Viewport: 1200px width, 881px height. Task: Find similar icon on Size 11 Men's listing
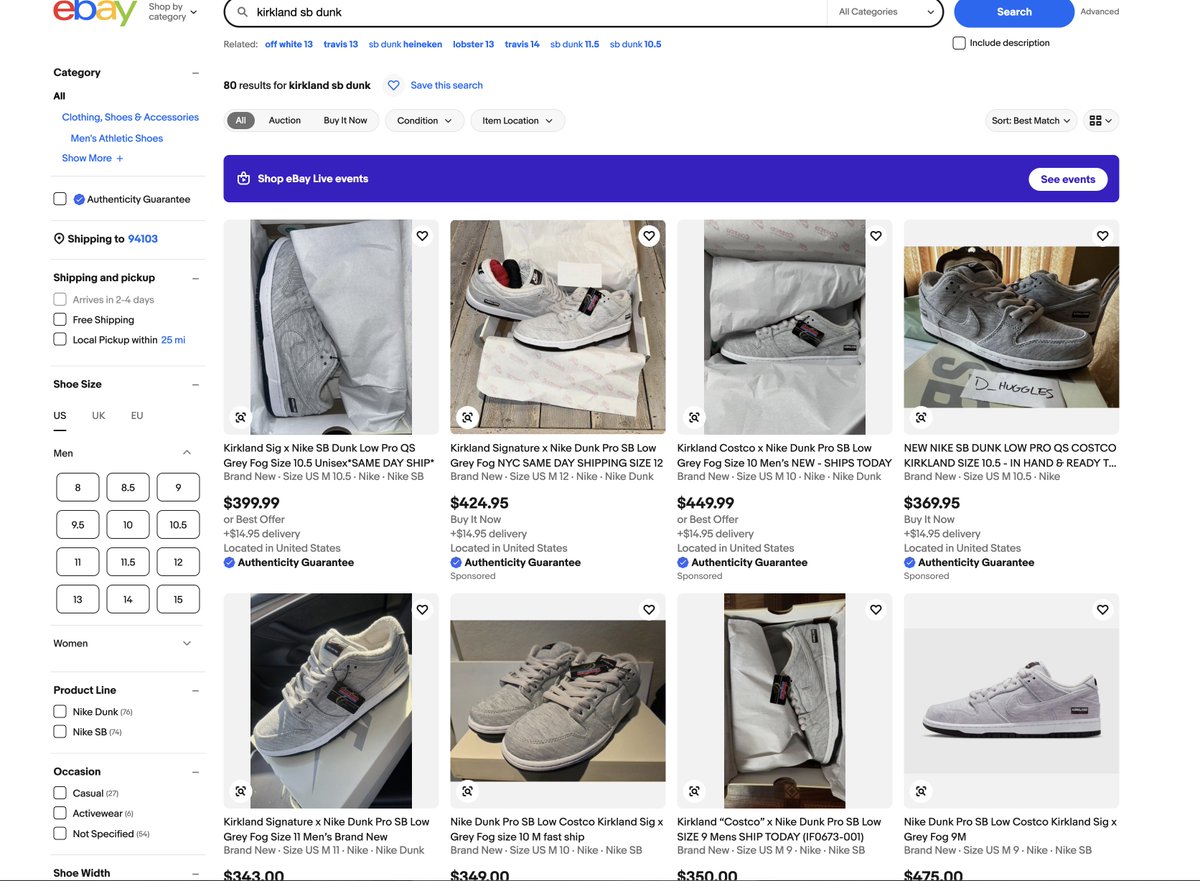(x=240, y=791)
